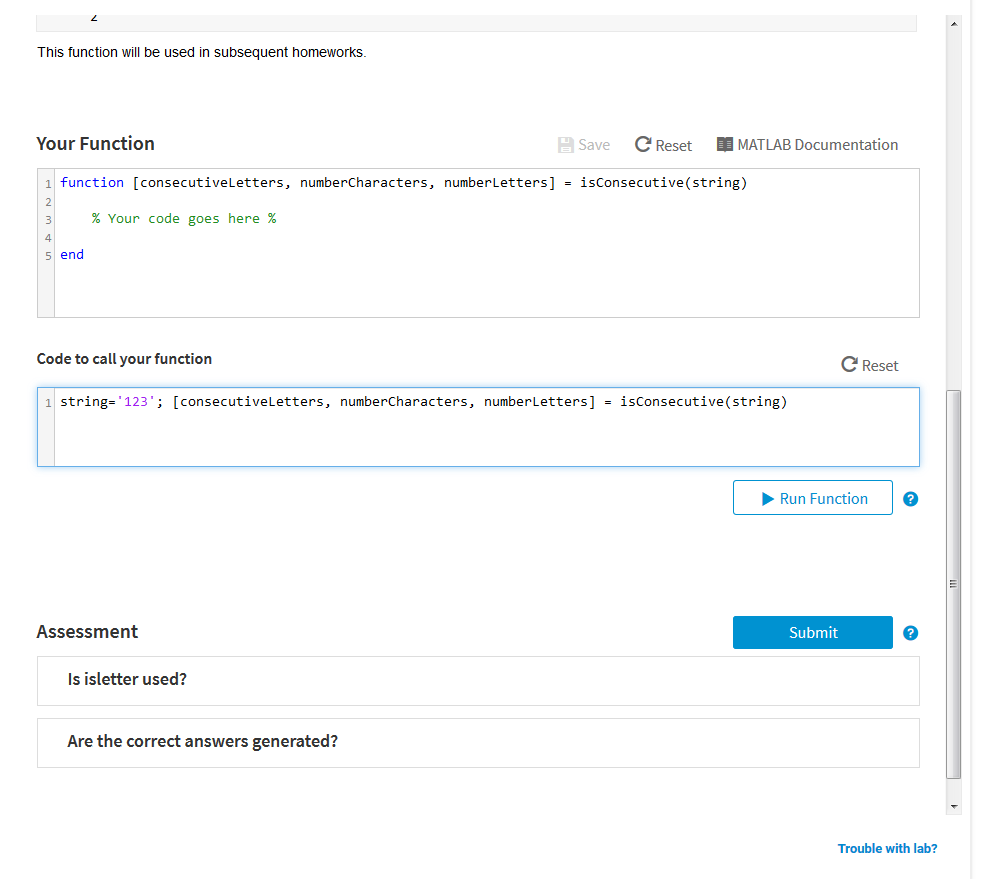The height and width of the screenshot is (879, 1005).
Task: Click the '123' string in call code
Action: pyautogui.click(x=134, y=402)
